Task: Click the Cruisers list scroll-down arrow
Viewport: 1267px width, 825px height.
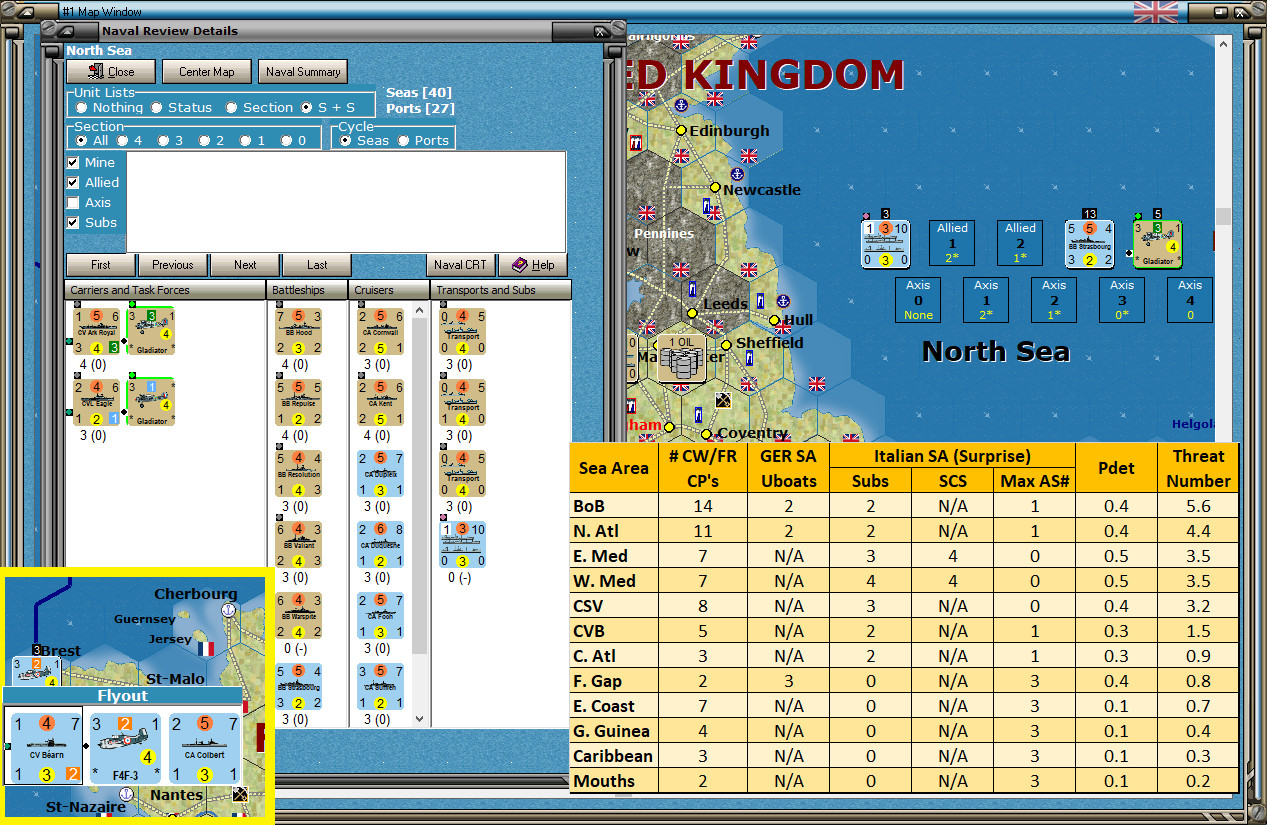Action: [x=420, y=719]
